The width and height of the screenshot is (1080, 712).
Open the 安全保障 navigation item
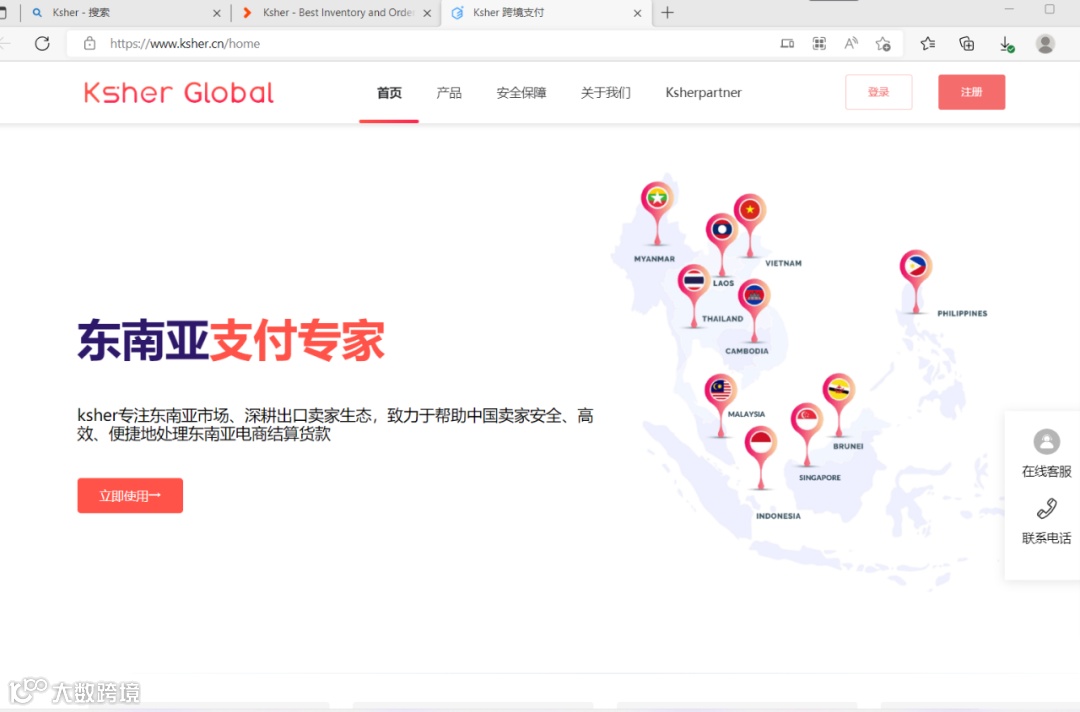[x=521, y=92]
